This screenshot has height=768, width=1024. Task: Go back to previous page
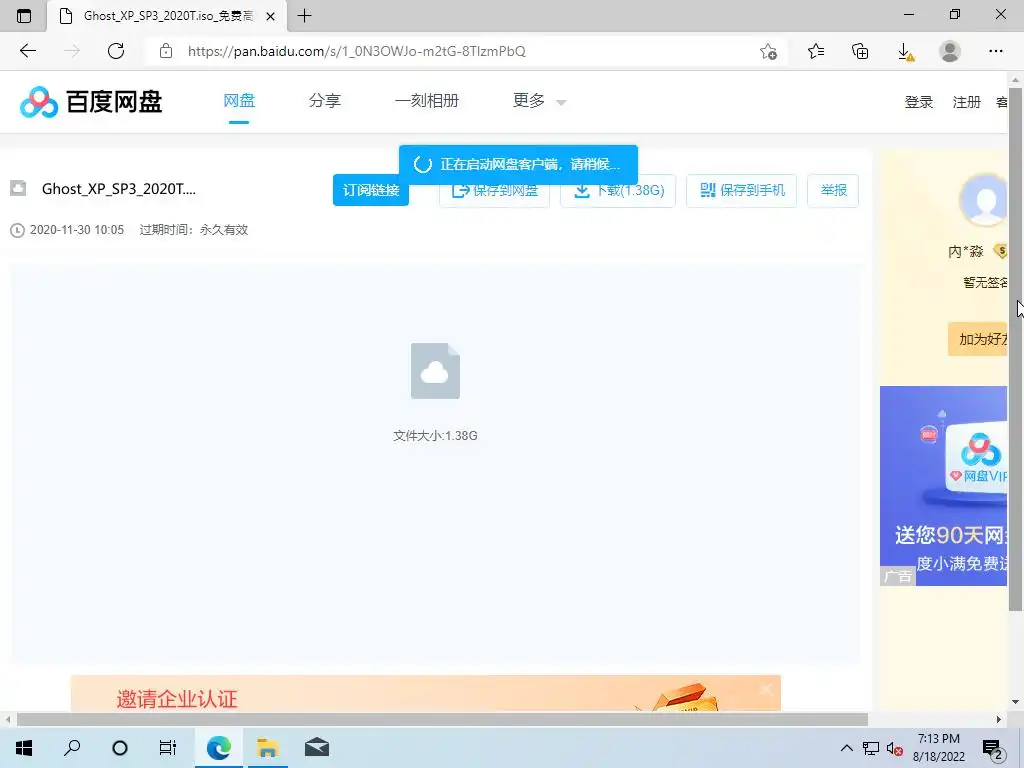(27, 51)
